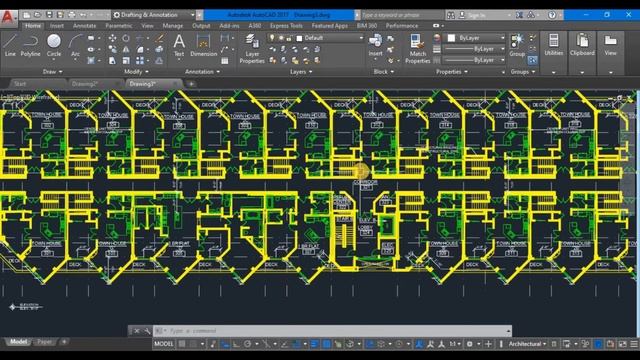Open the Layer Properties manager
This screenshot has height=360, width=640.
(x=252, y=49)
